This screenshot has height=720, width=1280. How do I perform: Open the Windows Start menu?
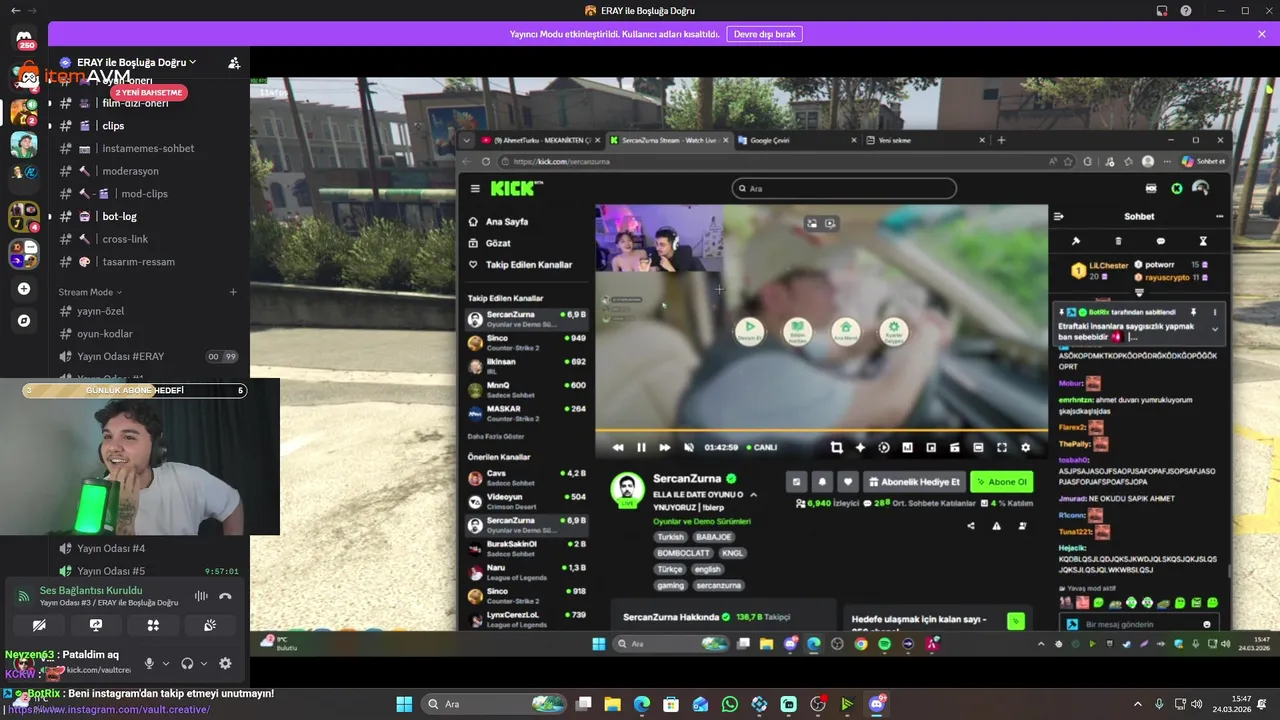[x=404, y=704]
